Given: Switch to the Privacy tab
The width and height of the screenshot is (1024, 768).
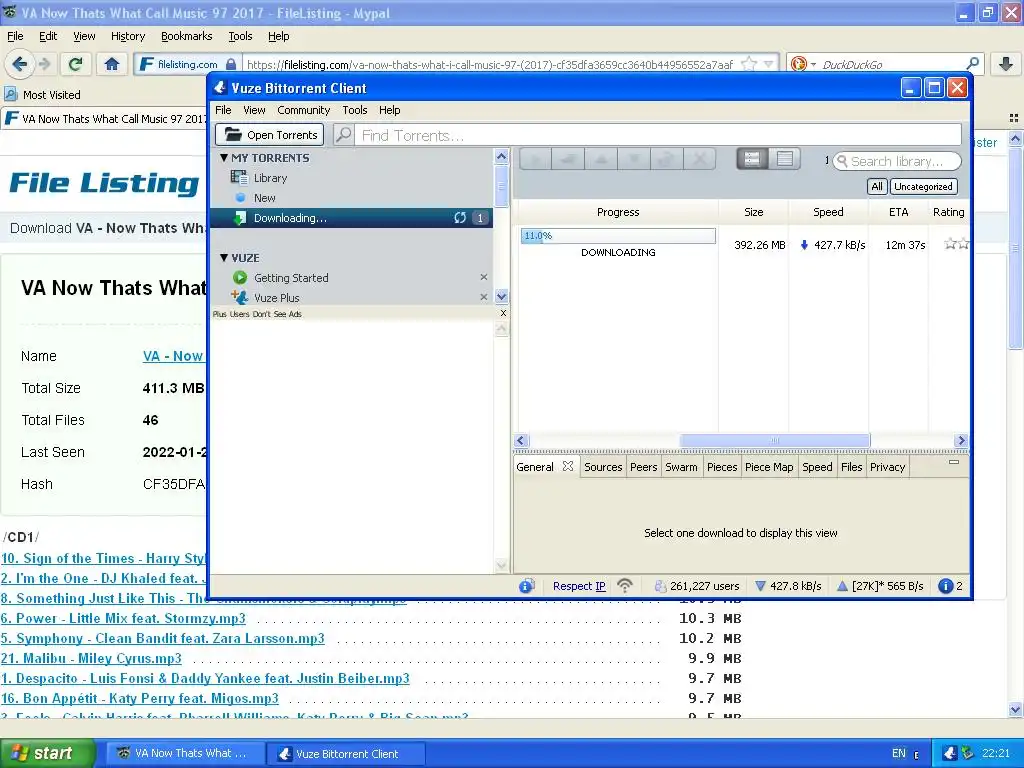Looking at the screenshot, I should [888, 467].
